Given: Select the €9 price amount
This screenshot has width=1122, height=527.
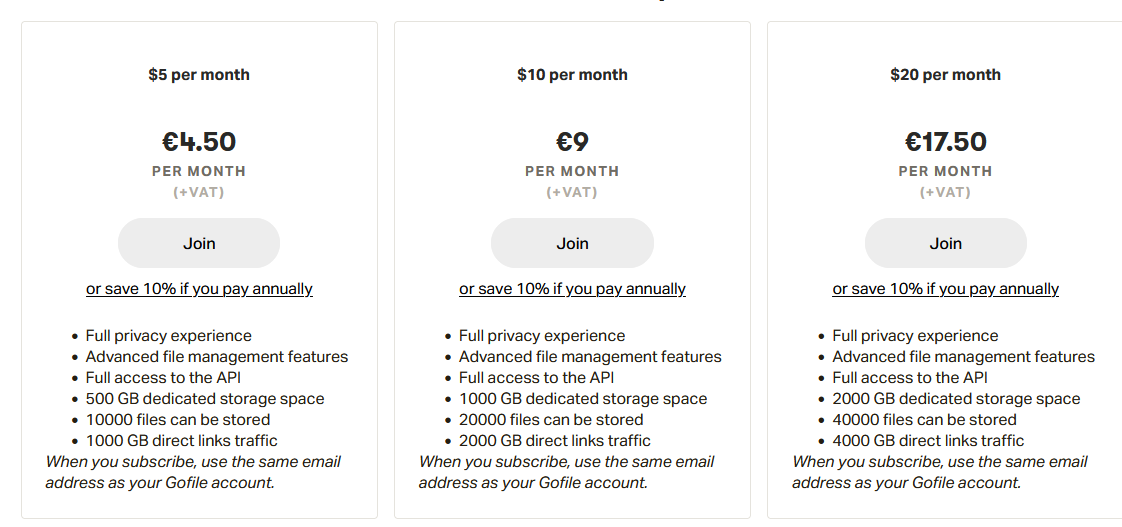Looking at the screenshot, I should click(x=572, y=142).
